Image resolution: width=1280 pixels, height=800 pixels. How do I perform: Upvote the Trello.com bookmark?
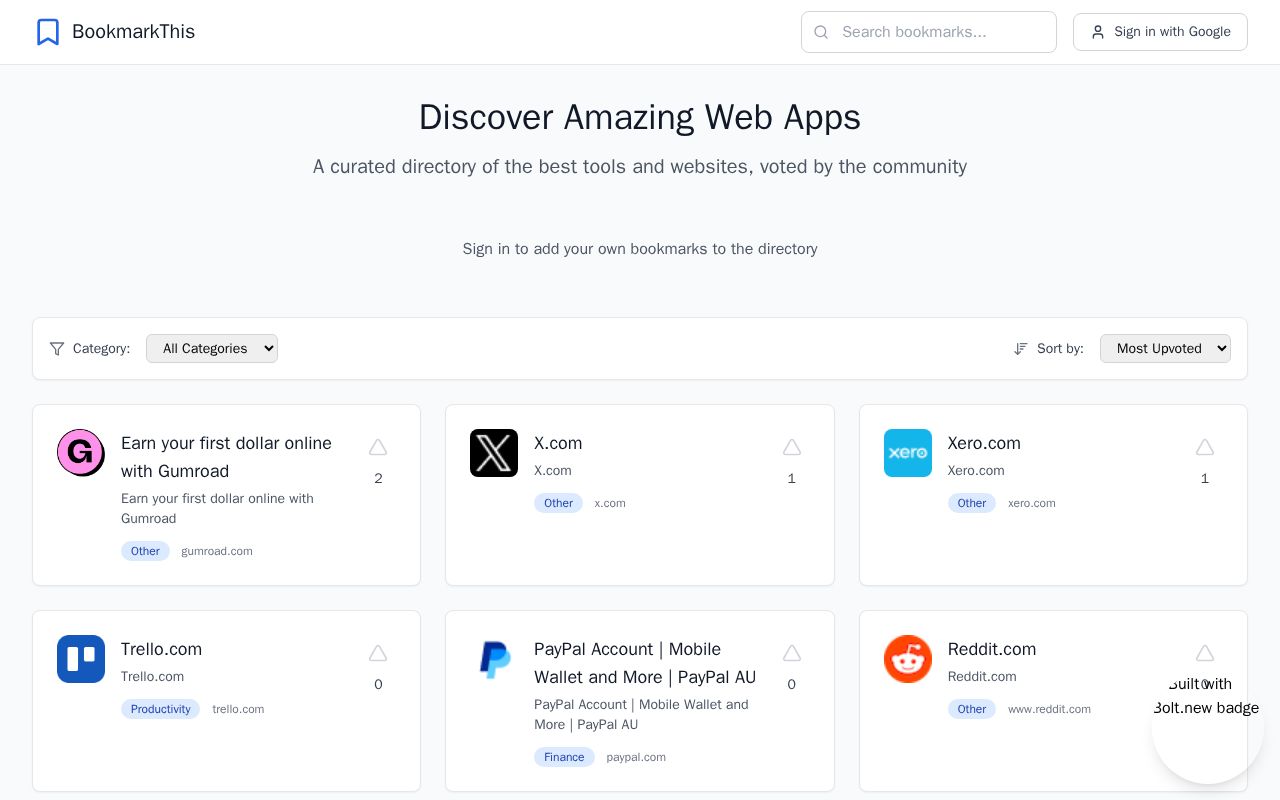[x=378, y=653]
